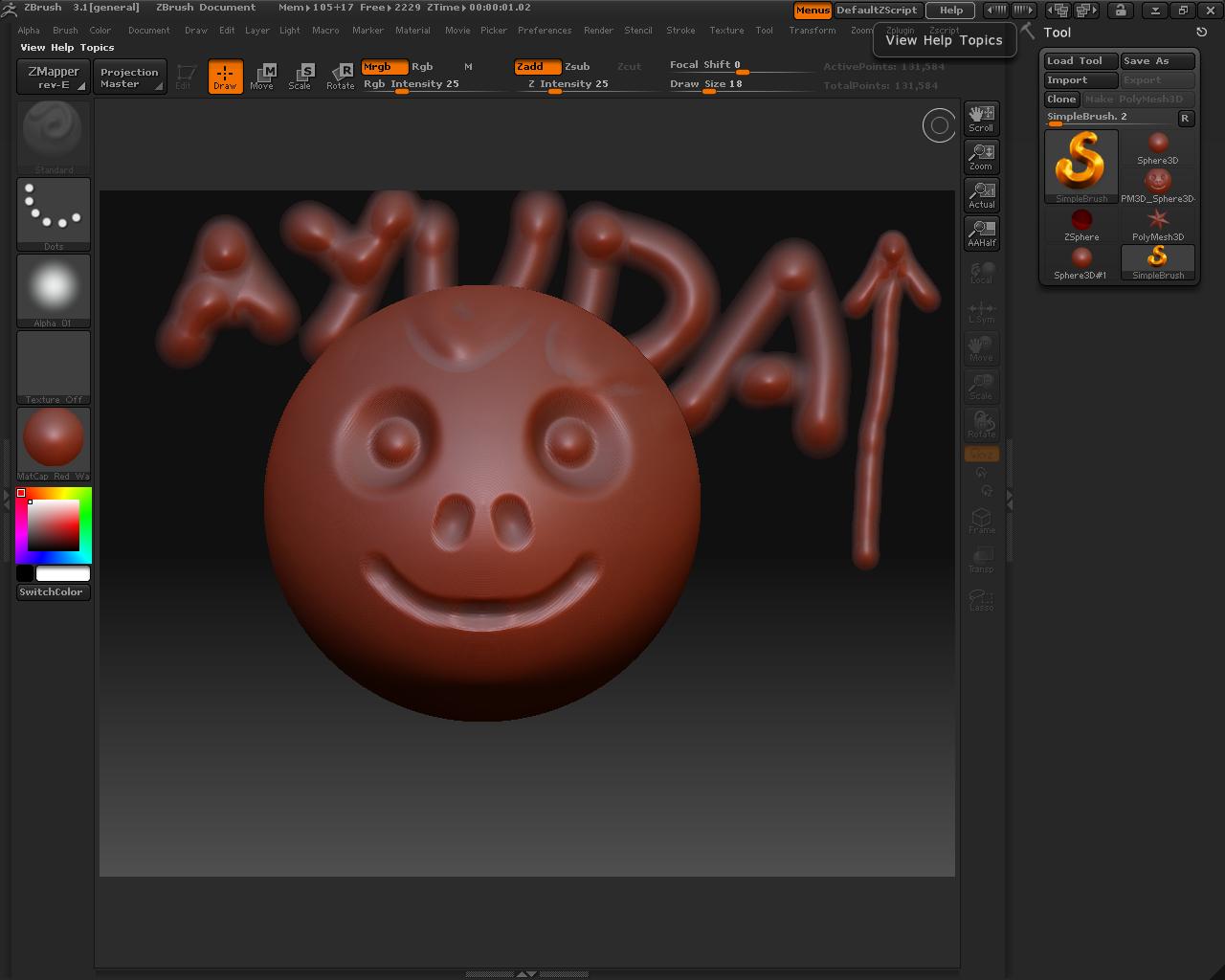Toggle the Mrgb color mode
The width and height of the screenshot is (1225, 980).
tap(385, 67)
